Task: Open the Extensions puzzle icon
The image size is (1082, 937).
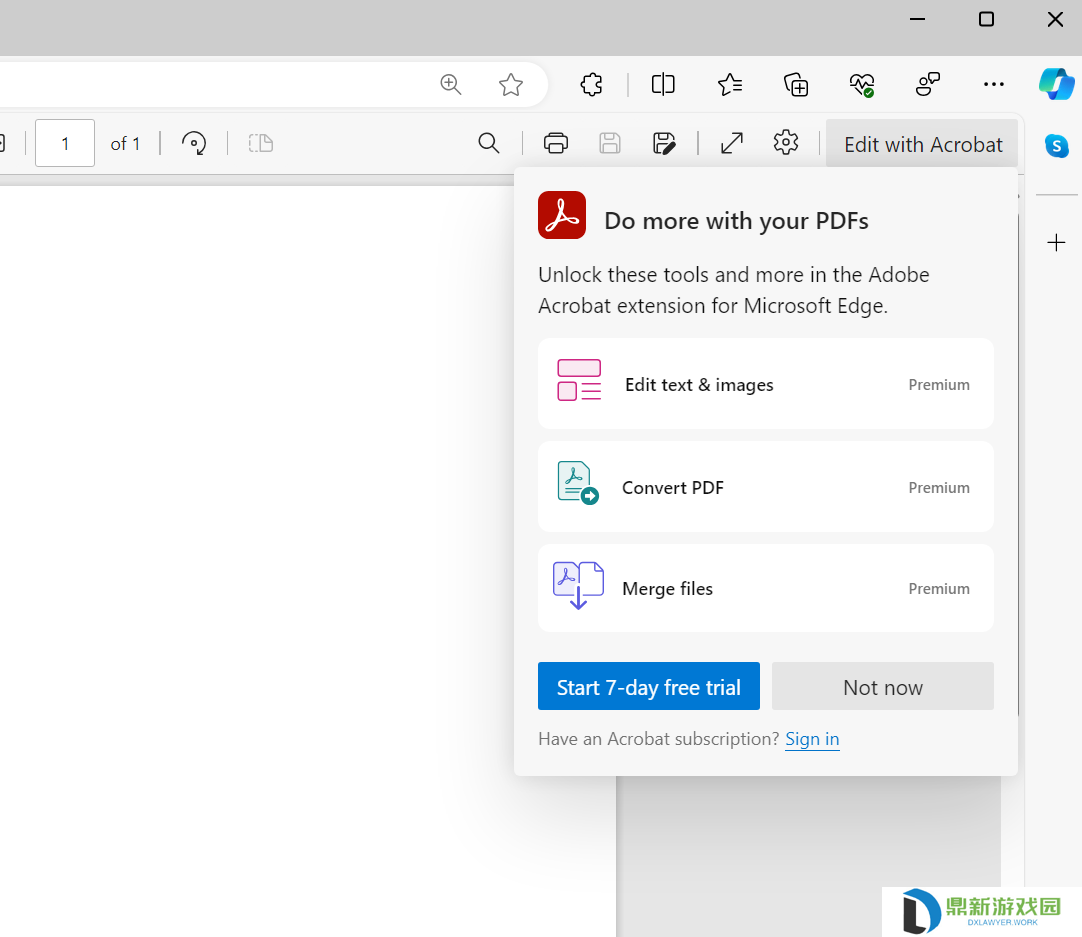Action: click(591, 84)
